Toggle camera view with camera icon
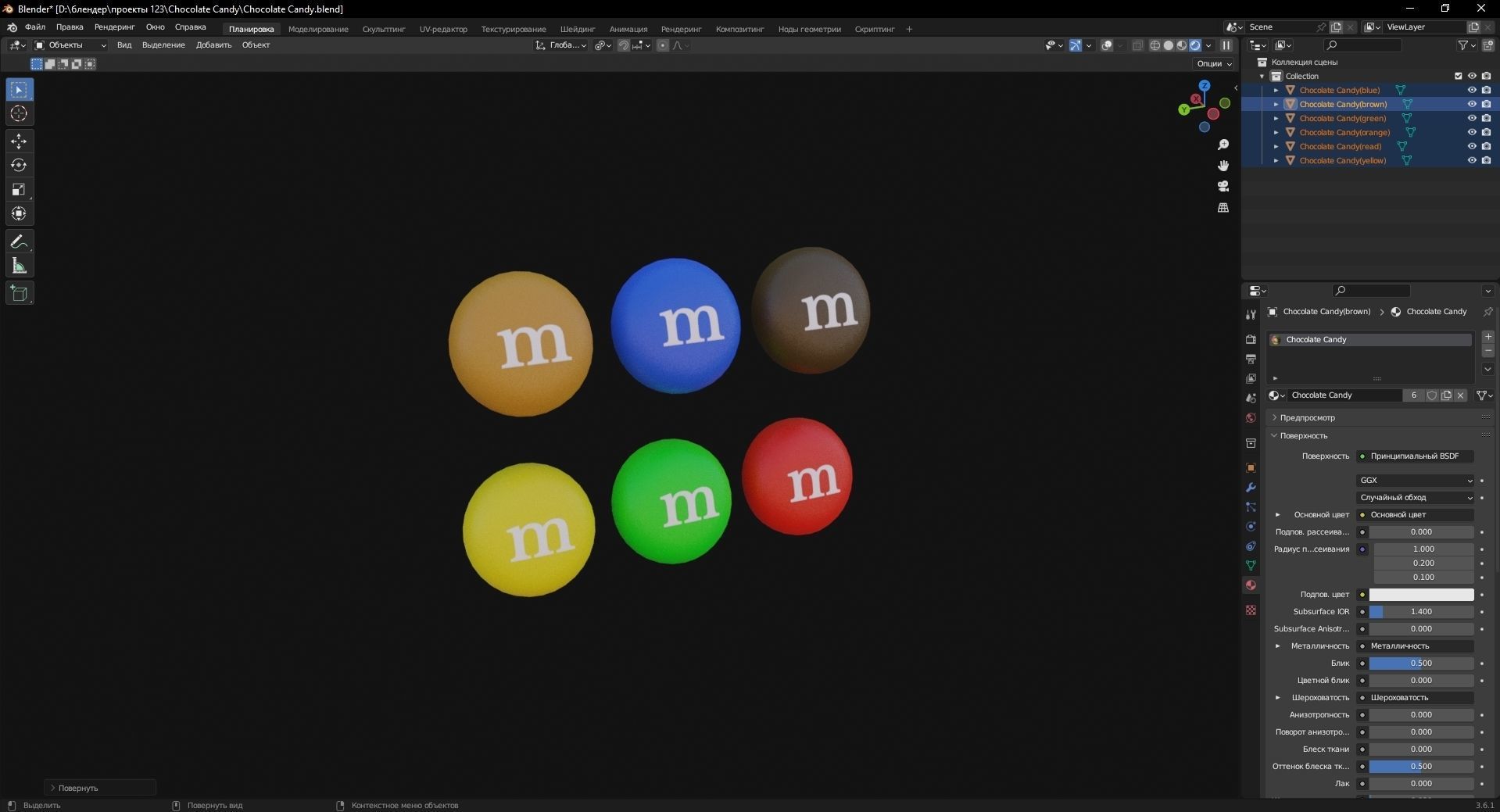Image resolution: width=1500 pixels, height=812 pixels. 1223,186
